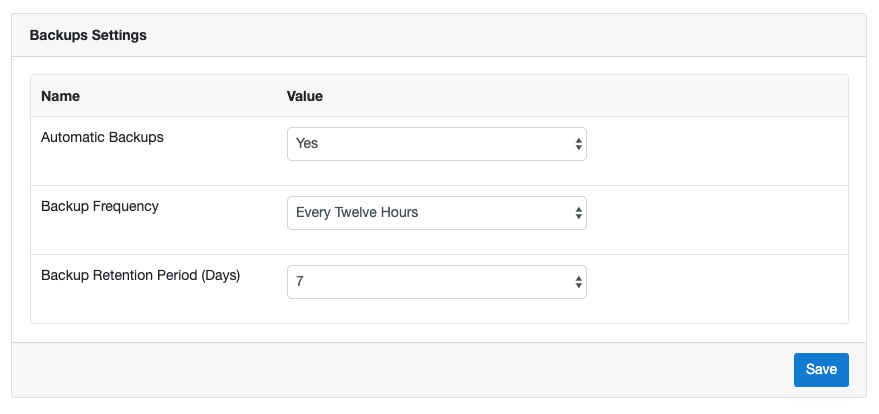879x414 pixels.
Task: Open the Backup Frequency dropdown
Action: [x=437, y=213]
